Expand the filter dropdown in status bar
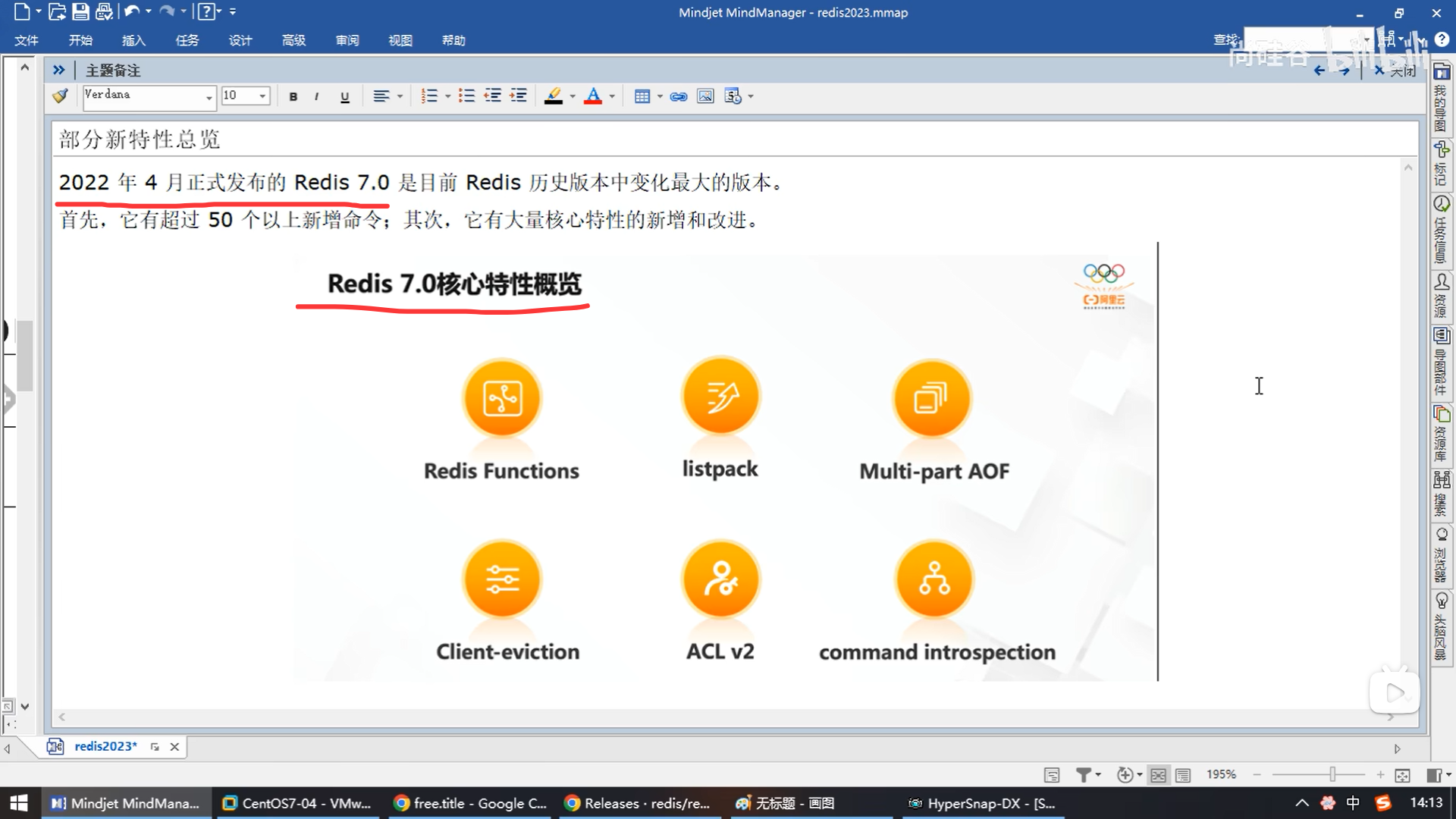The height and width of the screenshot is (819, 1456). (1098, 775)
